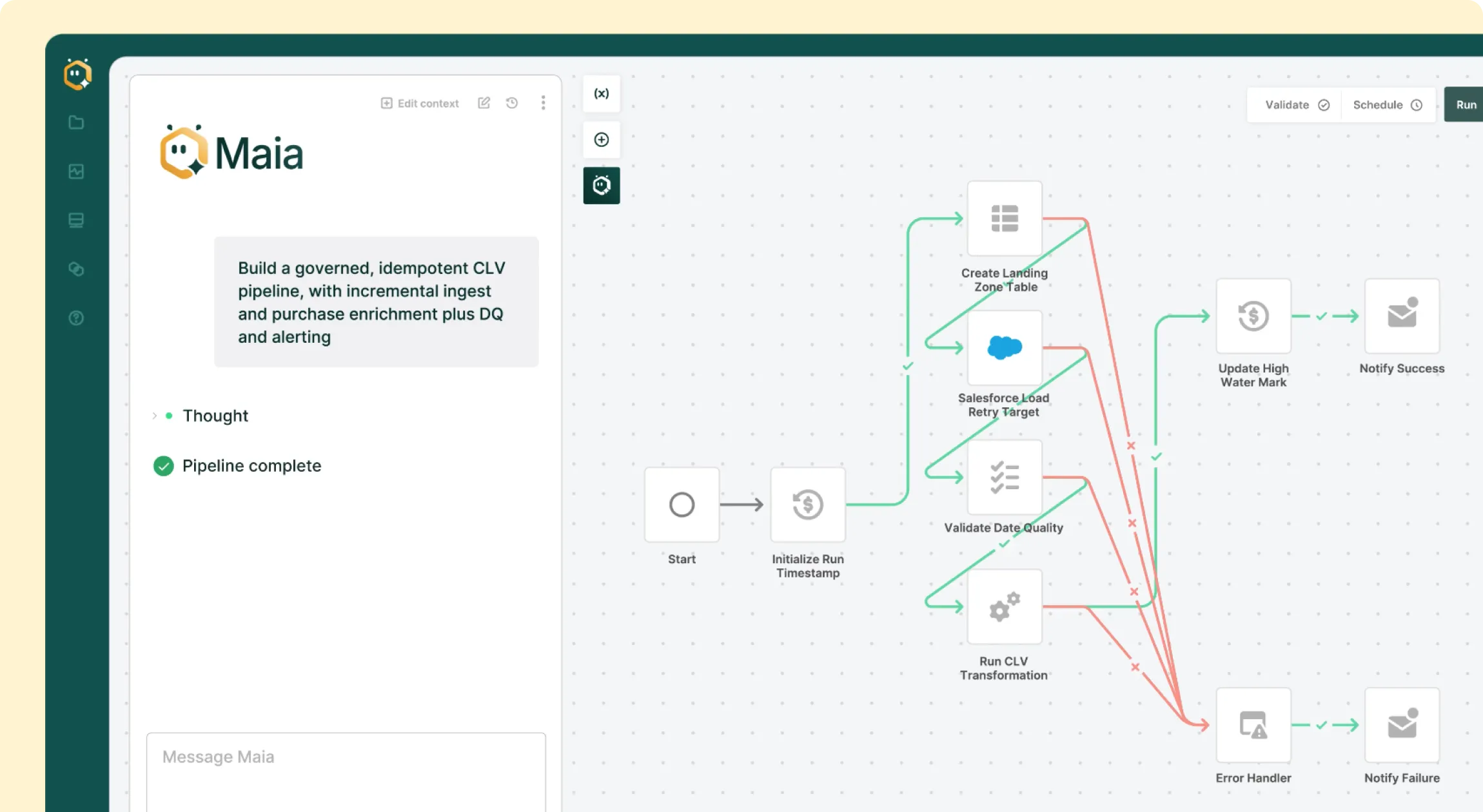
Task: Open the variables (x) canvas tool
Action: pos(601,93)
